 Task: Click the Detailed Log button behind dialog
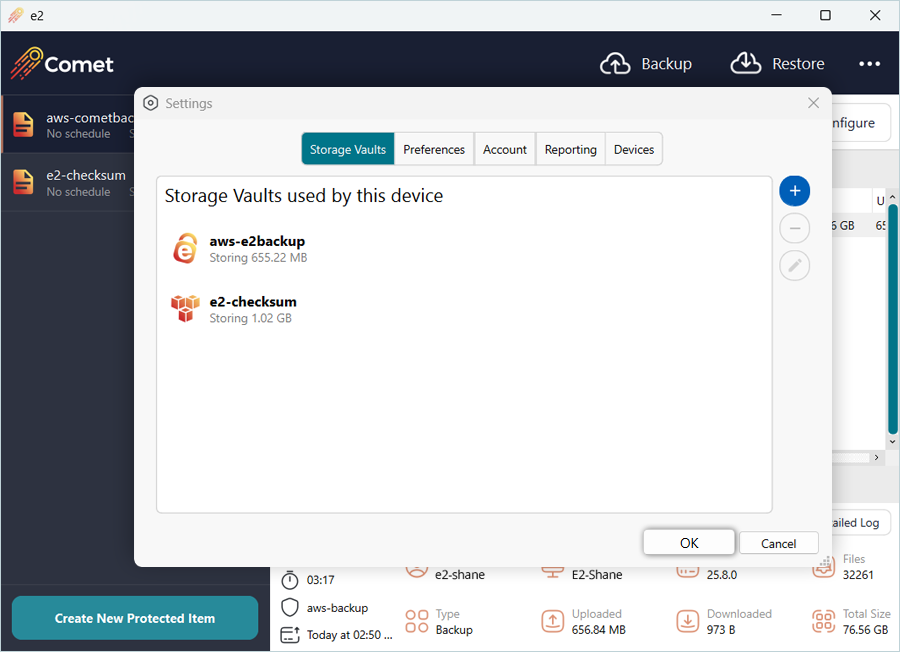click(x=860, y=522)
